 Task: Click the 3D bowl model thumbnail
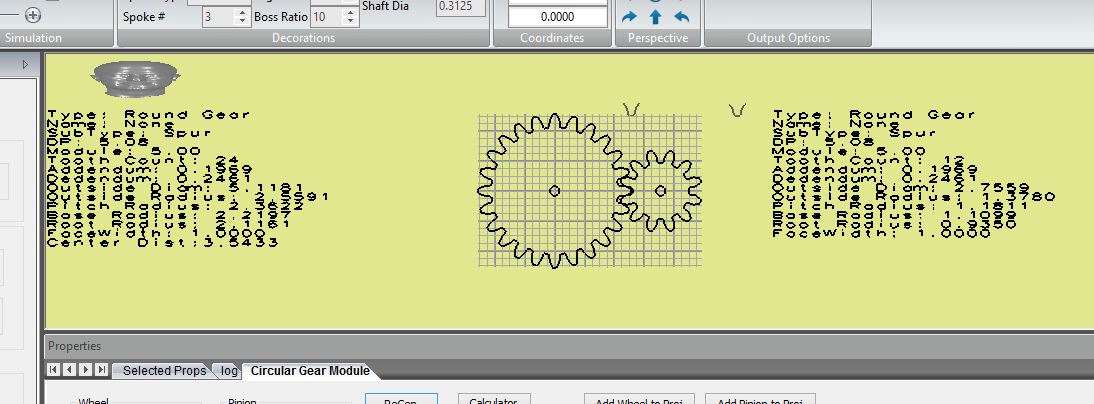tap(135, 79)
